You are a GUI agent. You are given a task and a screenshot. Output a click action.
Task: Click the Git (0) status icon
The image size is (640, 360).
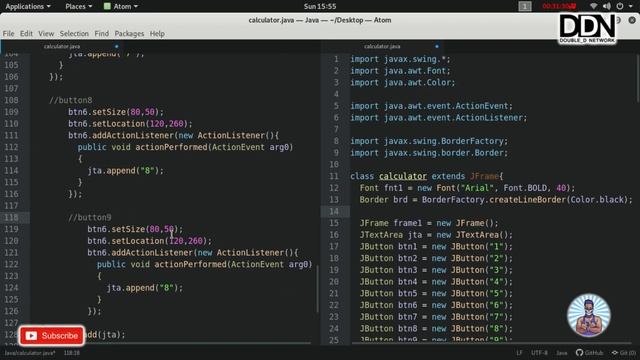624,353
